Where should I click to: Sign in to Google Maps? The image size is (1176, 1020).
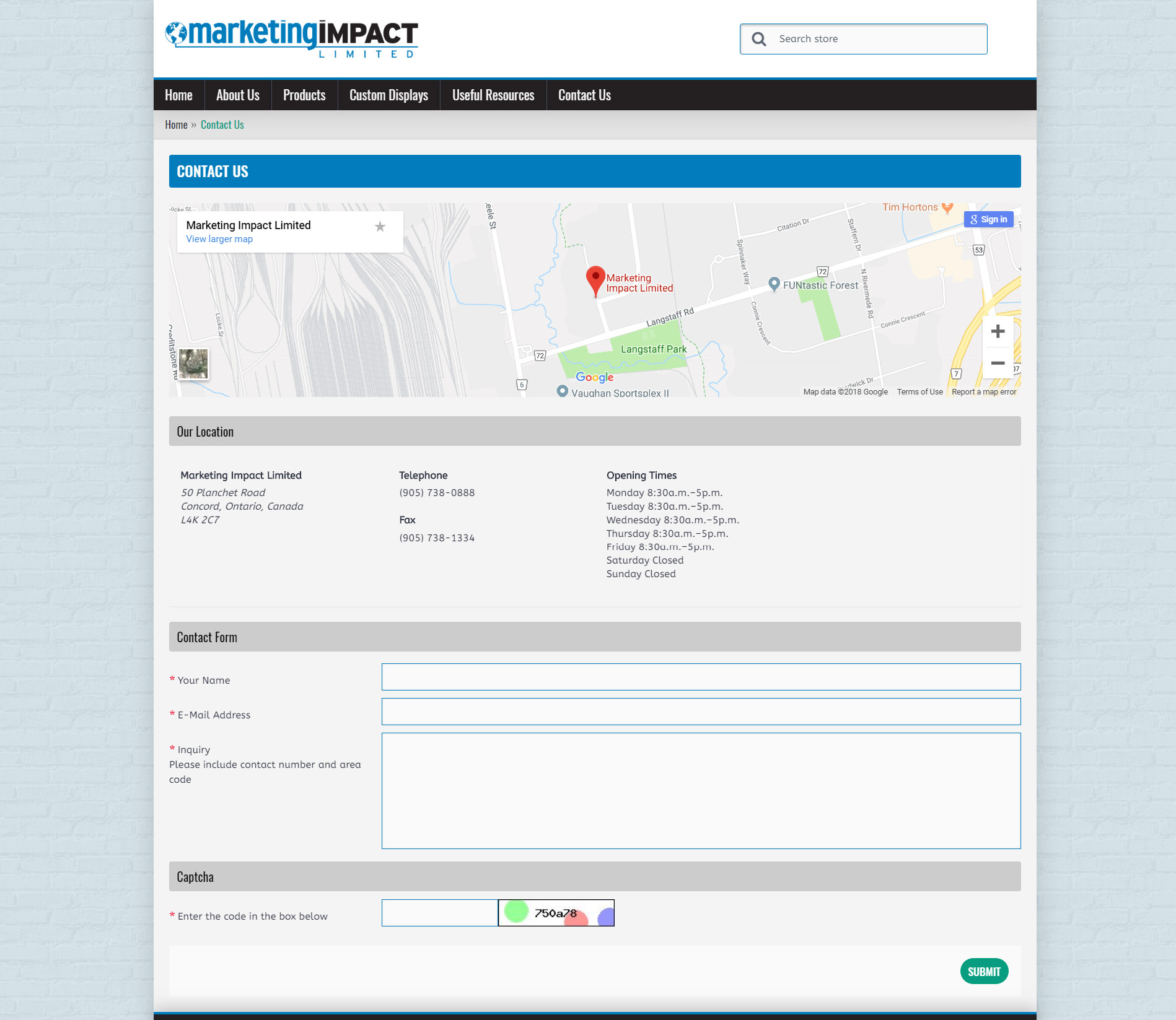(x=988, y=219)
